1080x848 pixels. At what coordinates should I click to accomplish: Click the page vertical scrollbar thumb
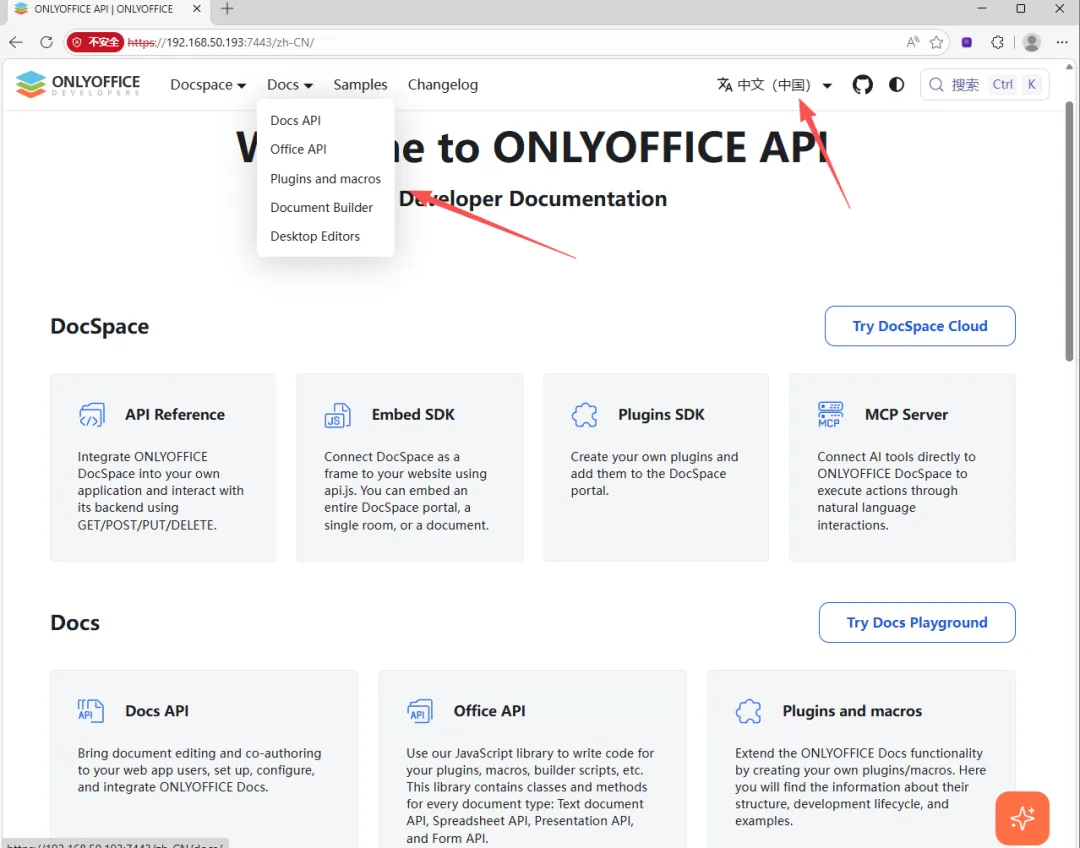pyautogui.click(x=1069, y=231)
